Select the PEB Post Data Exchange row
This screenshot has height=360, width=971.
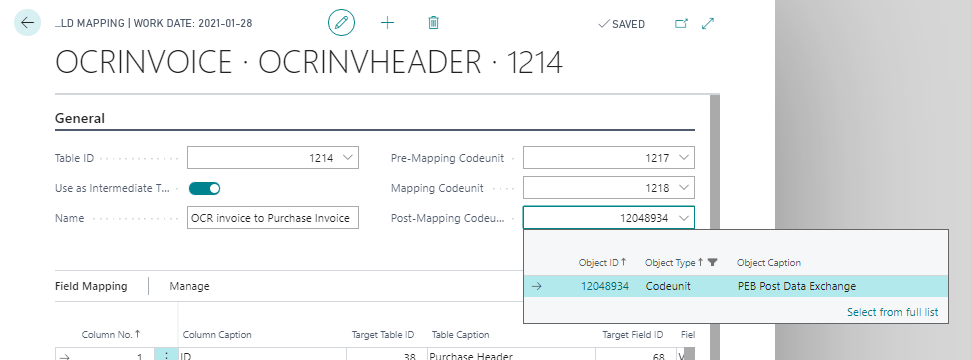pyautogui.click(x=736, y=286)
